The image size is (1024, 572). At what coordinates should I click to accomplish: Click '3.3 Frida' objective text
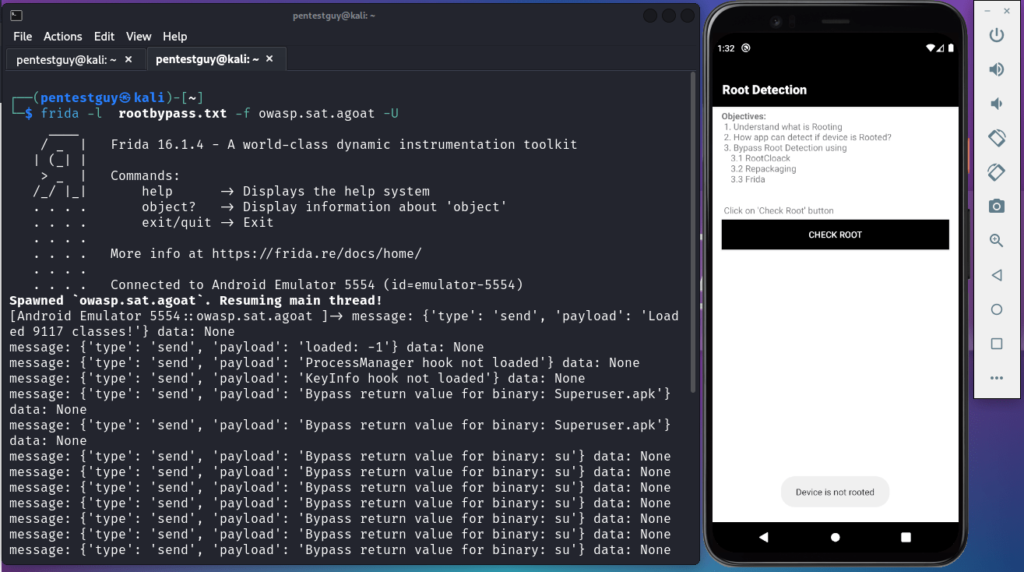[748, 179]
